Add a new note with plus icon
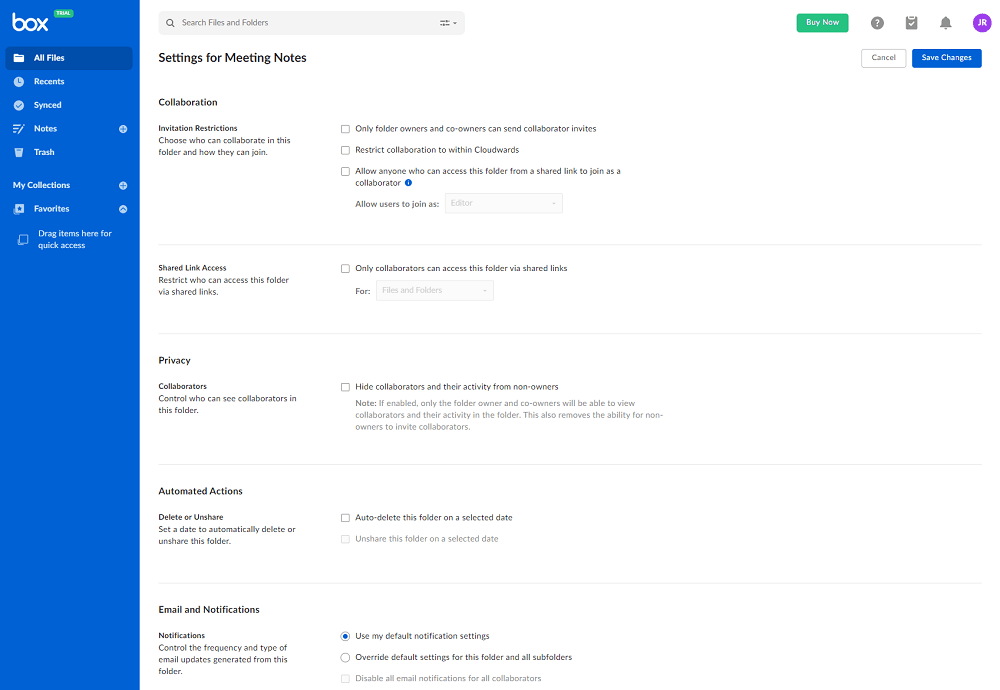Screen dimensions: 1000x690 [123, 129]
